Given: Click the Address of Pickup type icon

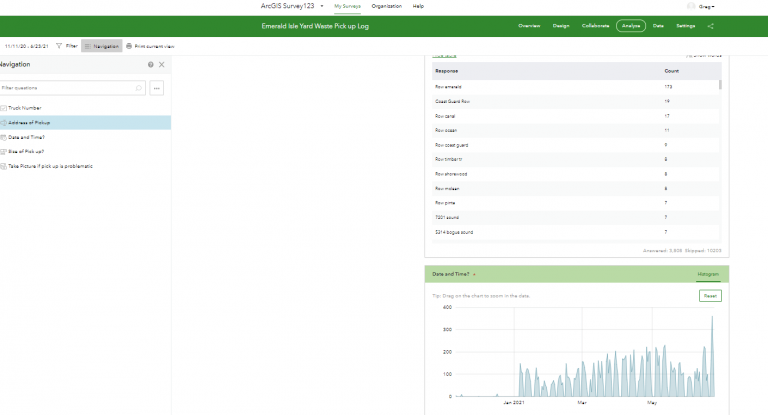Looking at the screenshot, I should [x=3, y=122].
